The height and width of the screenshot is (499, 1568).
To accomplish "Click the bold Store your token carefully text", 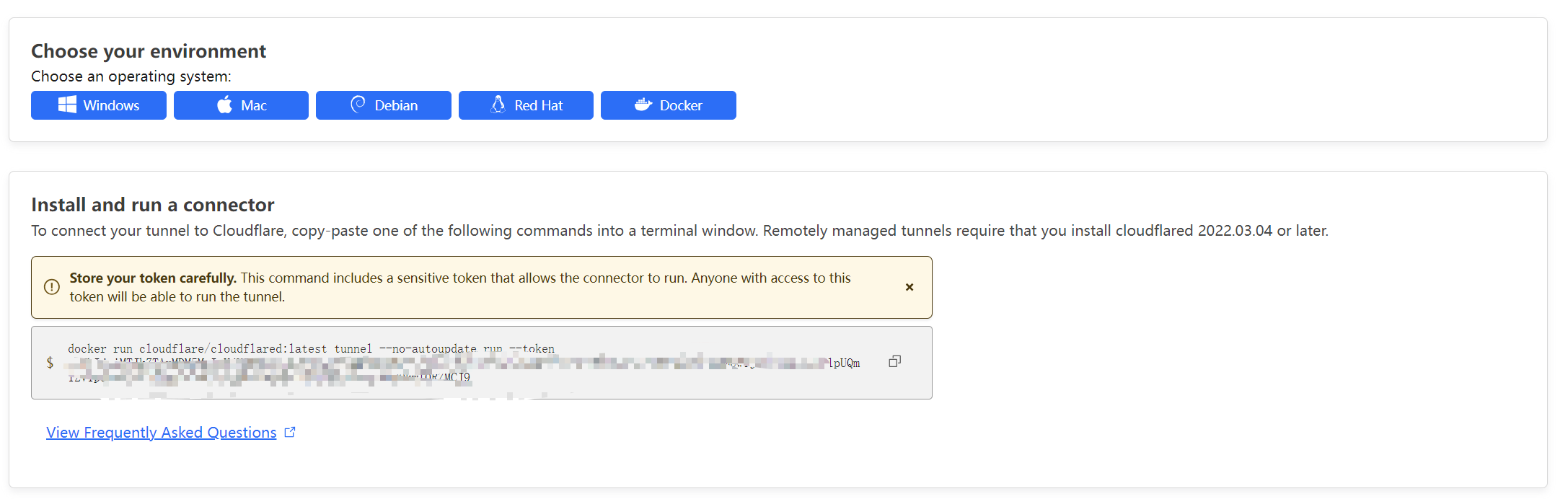I will (153, 278).
